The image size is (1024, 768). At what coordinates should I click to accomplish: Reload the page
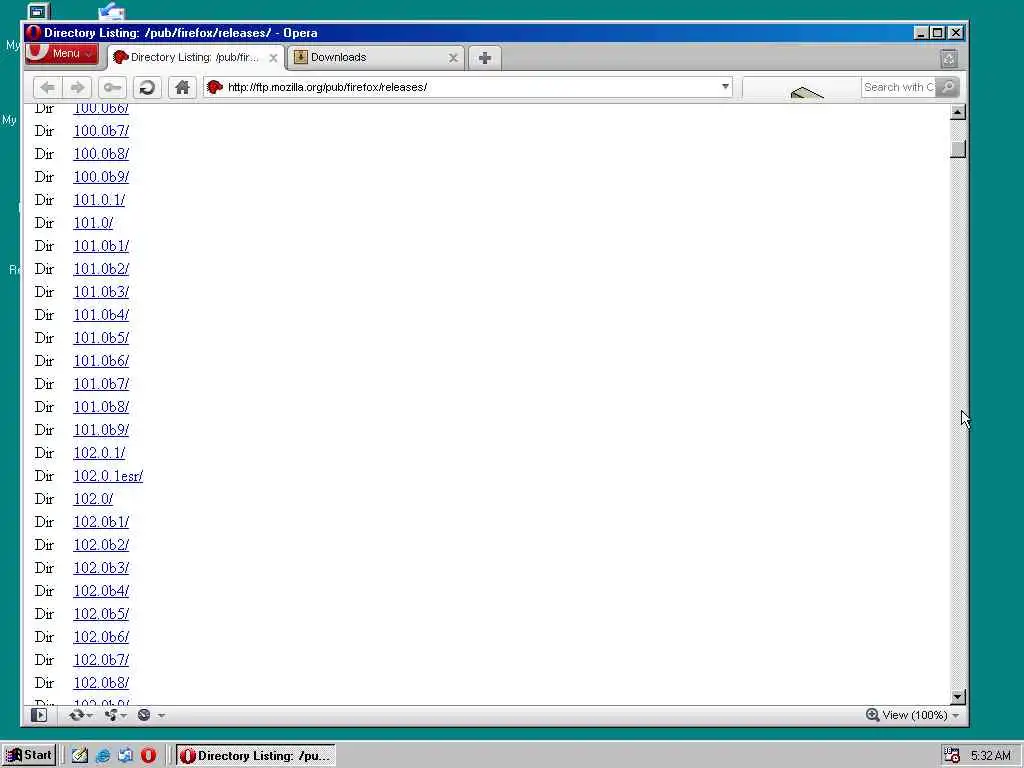point(147,87)
